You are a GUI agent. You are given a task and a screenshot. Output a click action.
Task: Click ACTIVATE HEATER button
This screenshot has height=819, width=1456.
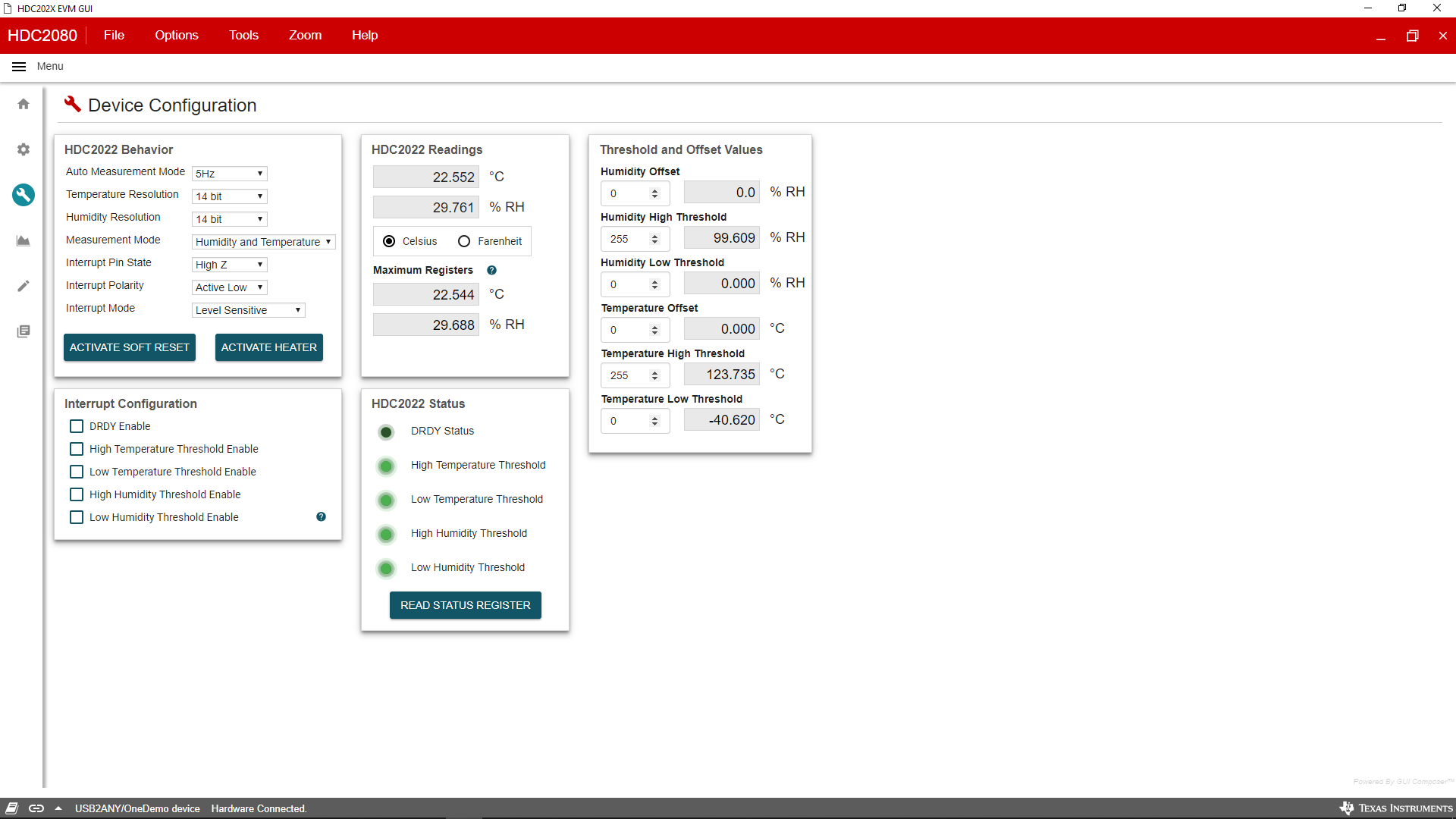269,347
